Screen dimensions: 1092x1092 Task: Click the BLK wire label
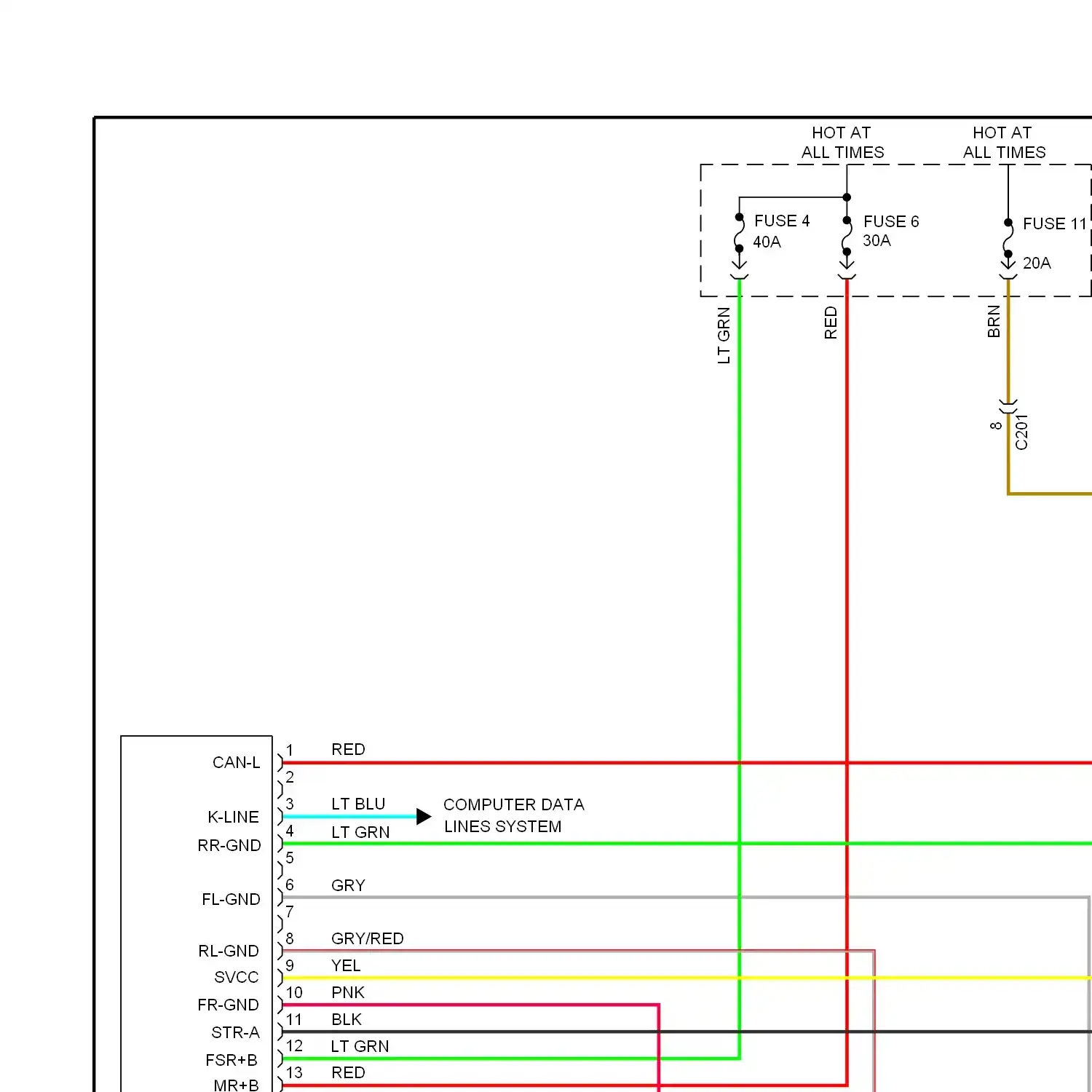[347, 1019]
